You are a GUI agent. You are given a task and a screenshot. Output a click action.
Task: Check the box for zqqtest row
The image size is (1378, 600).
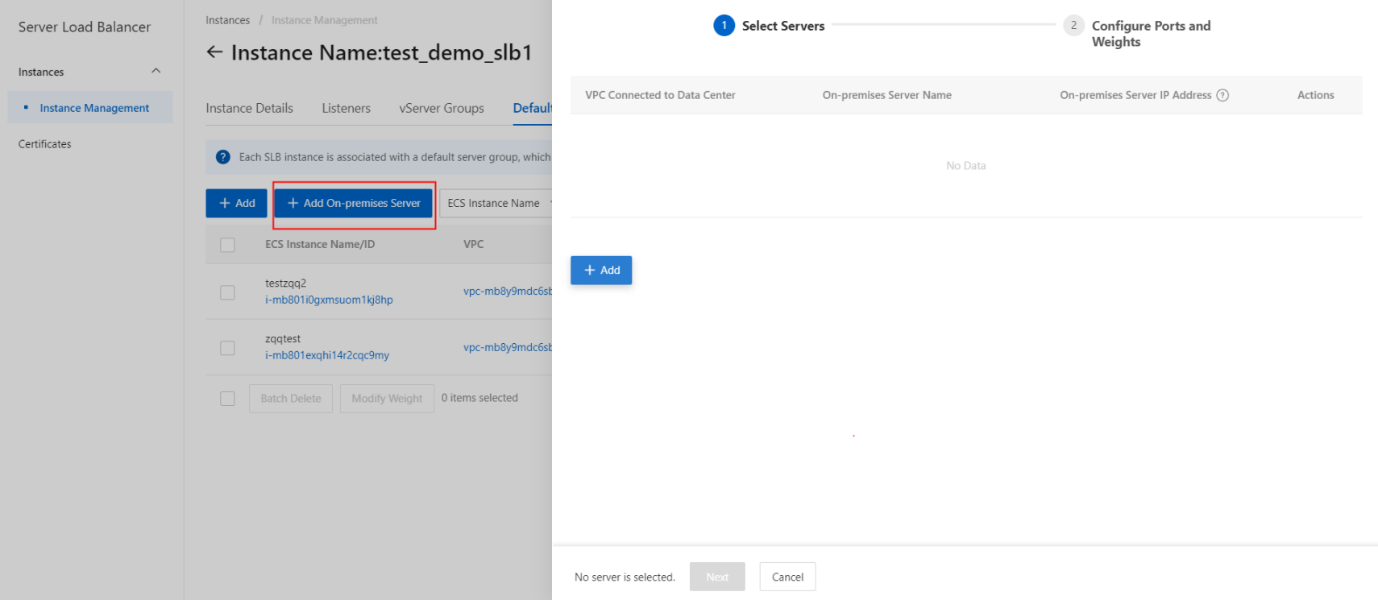[227, 348]
